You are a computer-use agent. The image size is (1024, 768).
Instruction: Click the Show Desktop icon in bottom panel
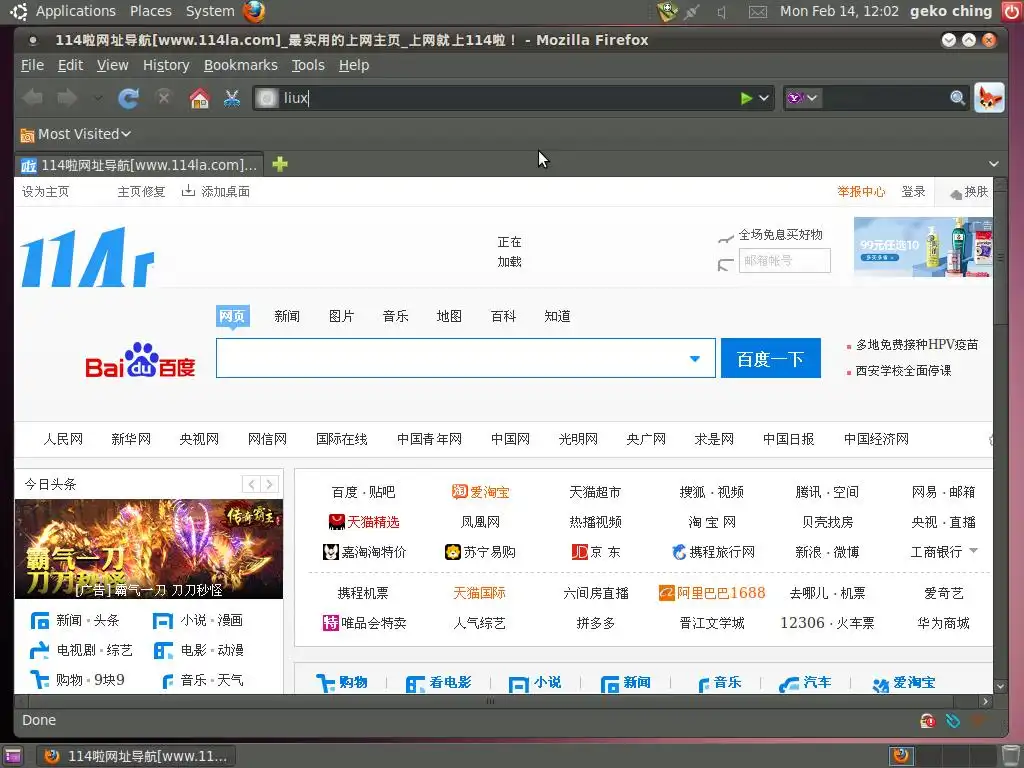(x=13, y=756)
